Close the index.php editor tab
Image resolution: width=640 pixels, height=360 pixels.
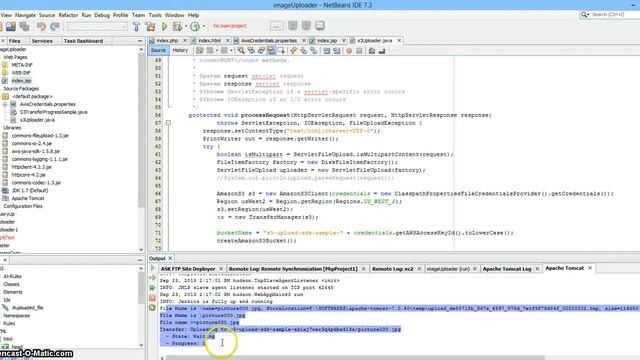184,41
